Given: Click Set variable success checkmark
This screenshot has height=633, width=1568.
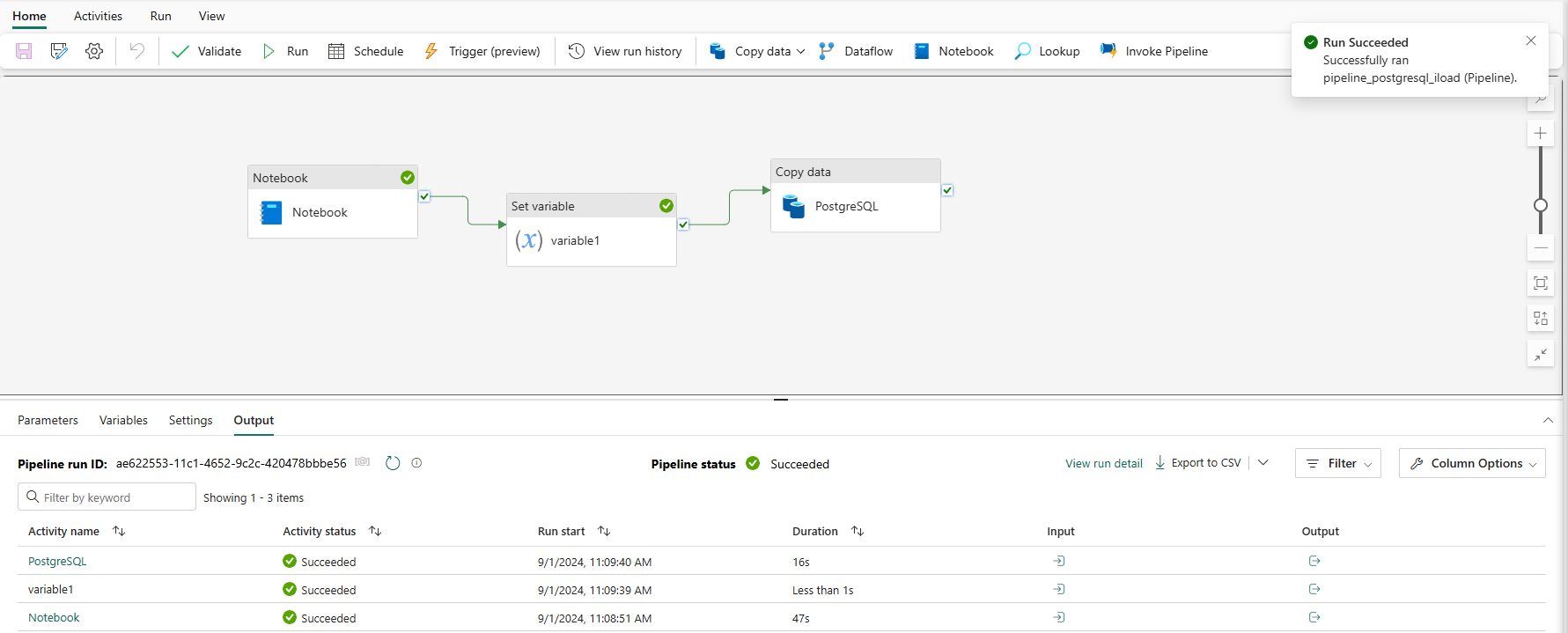Looking at the screenshot, I should tap(666, 205).
